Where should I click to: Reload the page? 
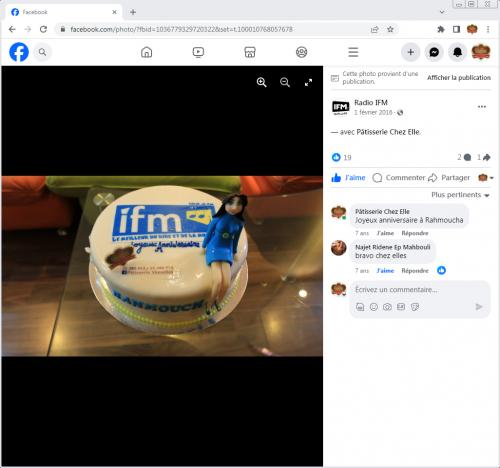click(43, 29)
